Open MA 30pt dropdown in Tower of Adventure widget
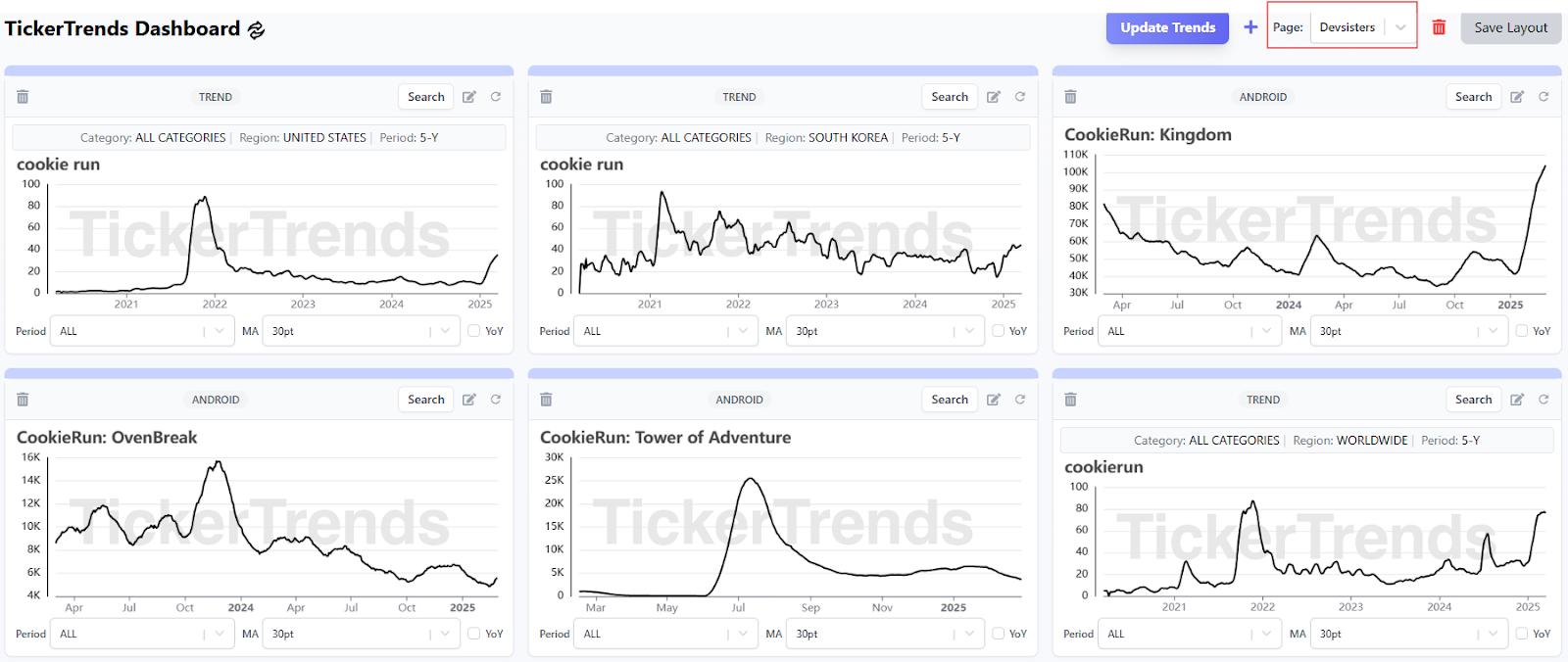This screenshot has height=662, width=1568. (x=886, y=634)
